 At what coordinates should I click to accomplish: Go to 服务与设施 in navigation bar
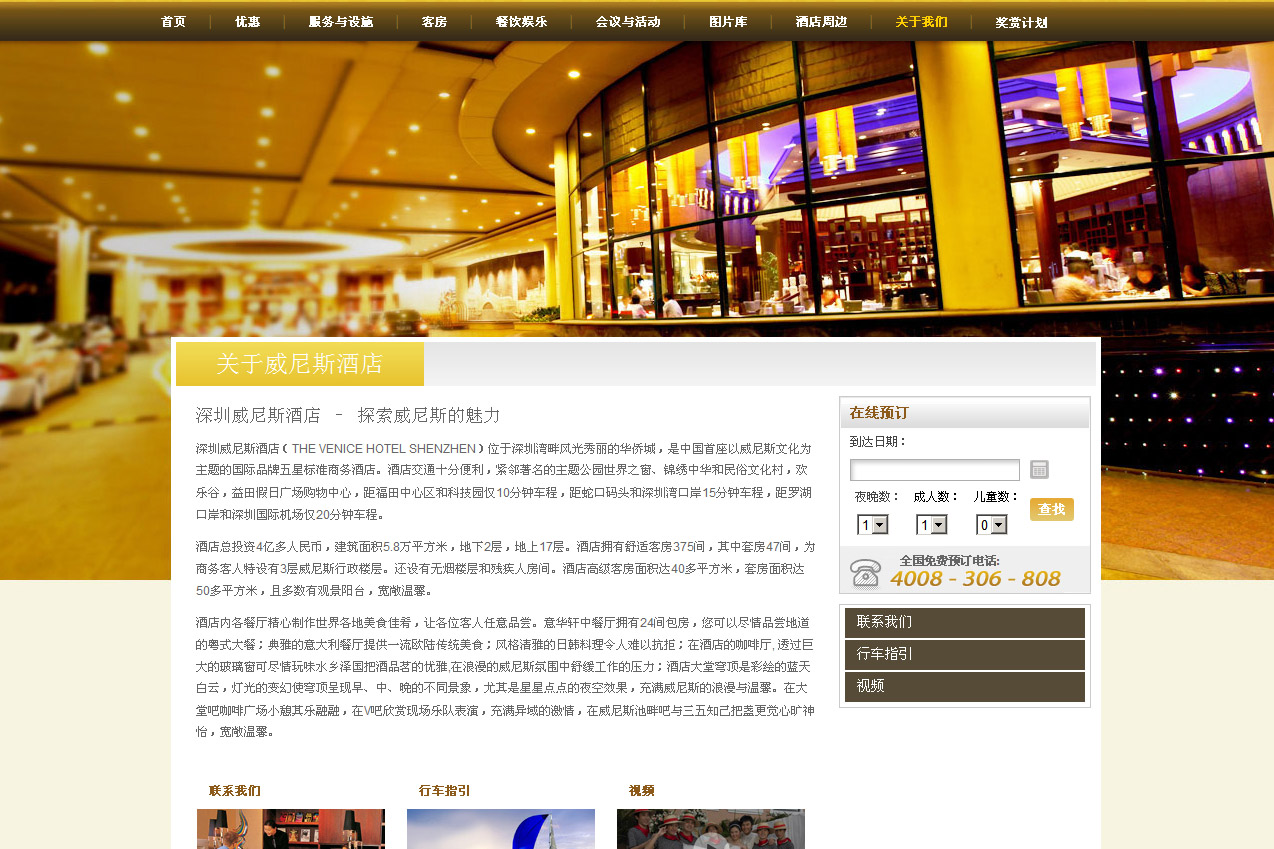pyautogui.click(x=340, y=22)
